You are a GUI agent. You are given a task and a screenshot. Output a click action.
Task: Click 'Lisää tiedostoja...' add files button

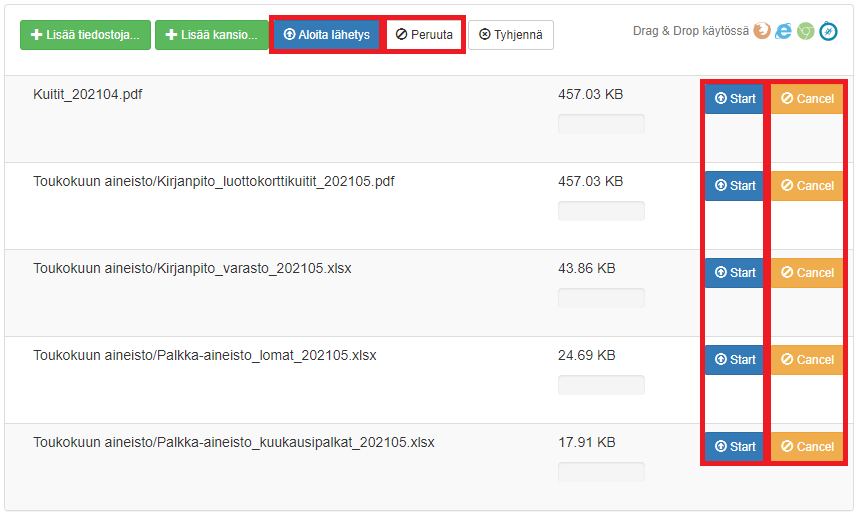pyautogui.click(x=85, y=35)
